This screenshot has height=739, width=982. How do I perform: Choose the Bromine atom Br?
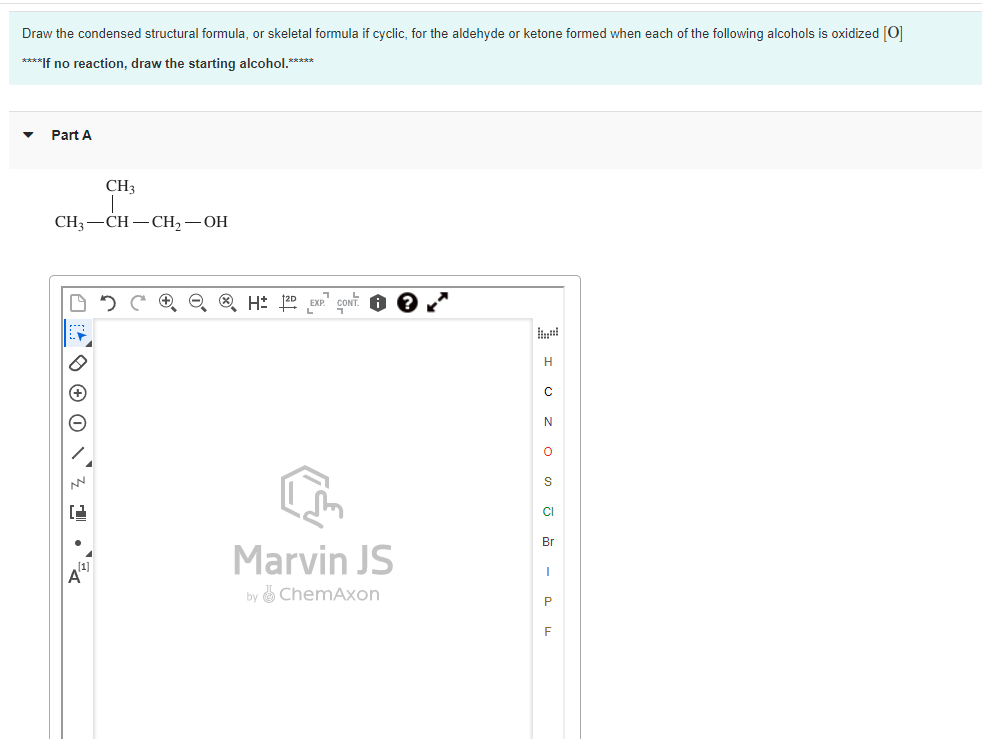pyautogui.click(x=548, y=542)
